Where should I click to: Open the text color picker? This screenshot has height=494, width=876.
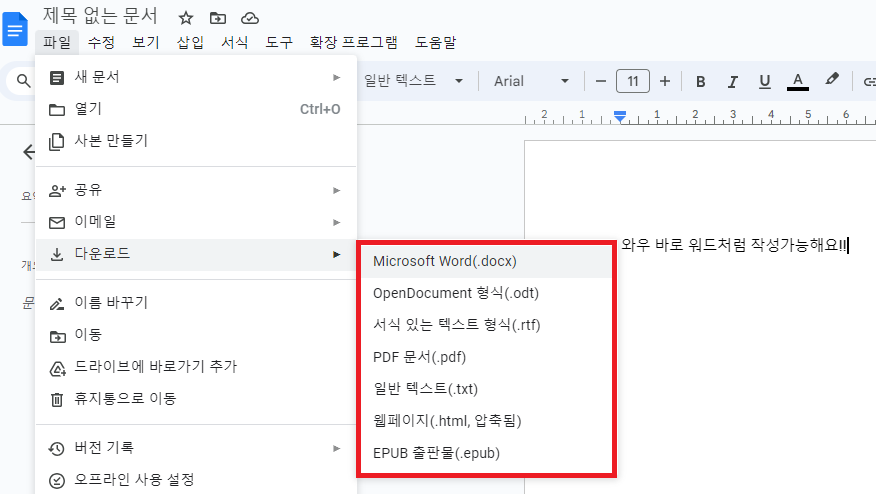[798, 82]
